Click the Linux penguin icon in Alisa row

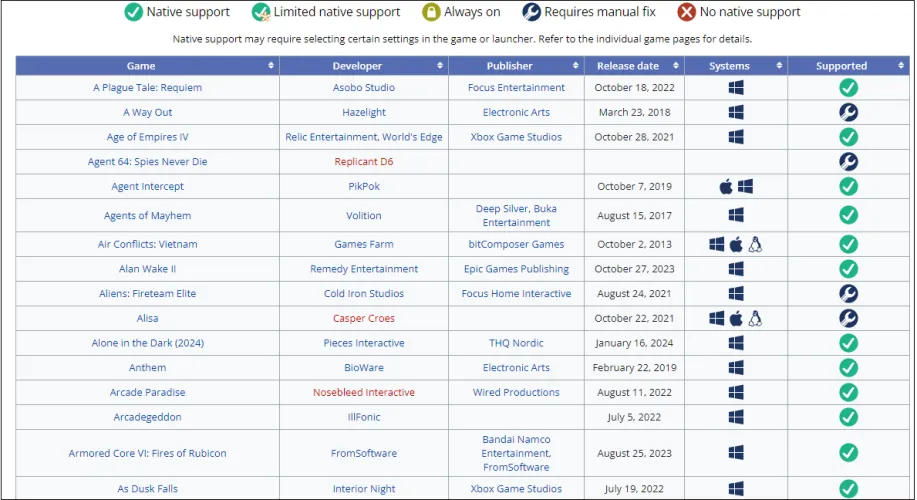click(x=755, y=319)
